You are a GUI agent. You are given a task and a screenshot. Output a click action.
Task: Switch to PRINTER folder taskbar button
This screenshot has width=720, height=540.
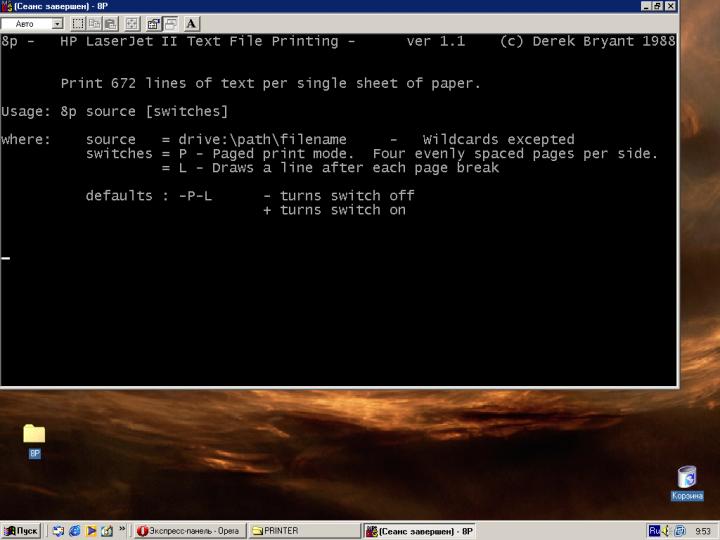[x=303, y=531]
